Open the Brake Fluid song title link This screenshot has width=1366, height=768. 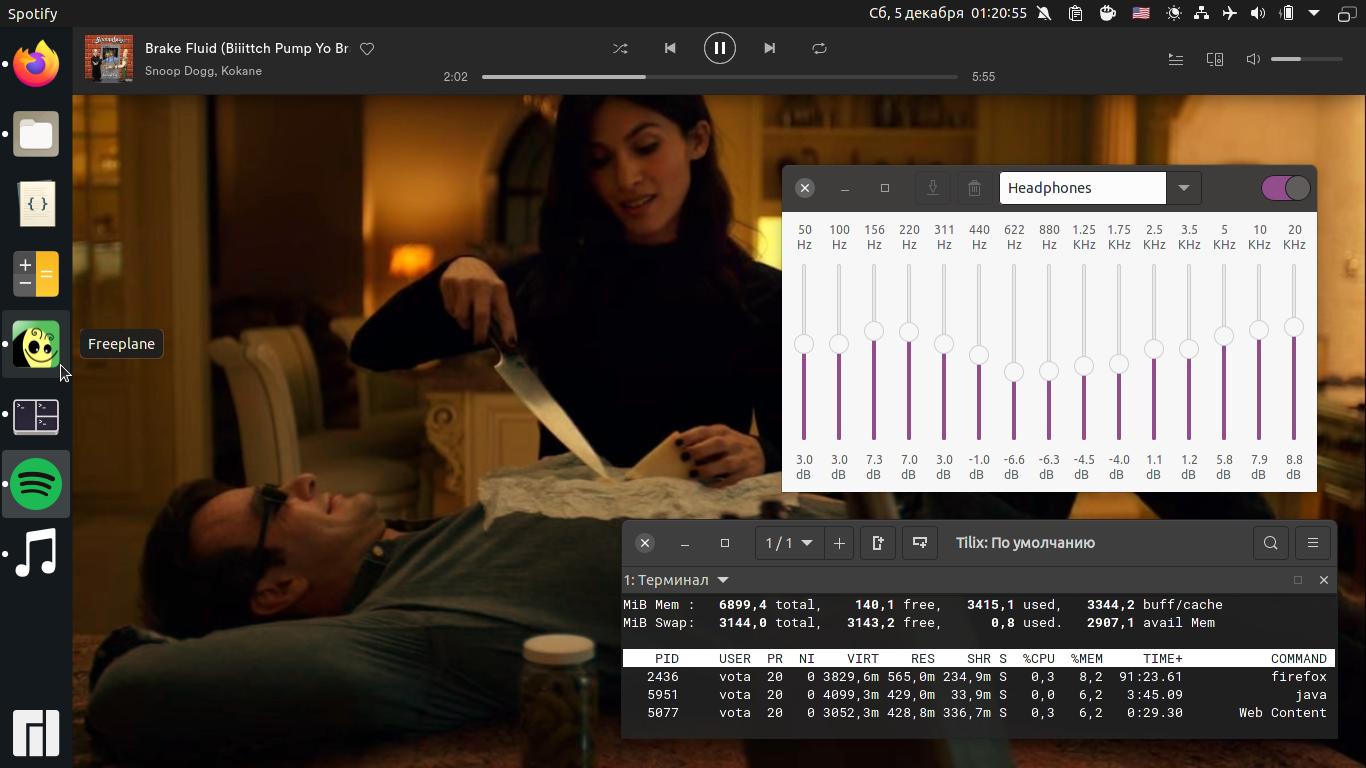click(x=247, y=48)
